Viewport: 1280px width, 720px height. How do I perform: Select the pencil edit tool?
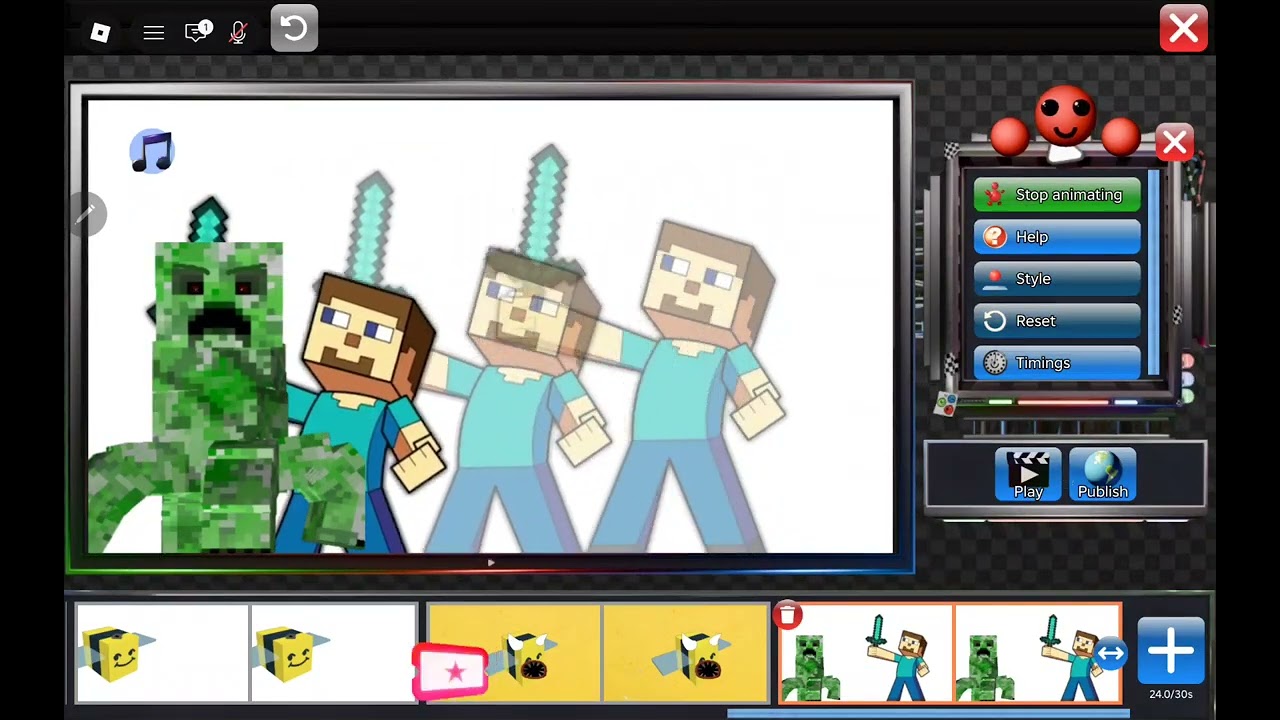pyautogui.click(x=86, y=213)
